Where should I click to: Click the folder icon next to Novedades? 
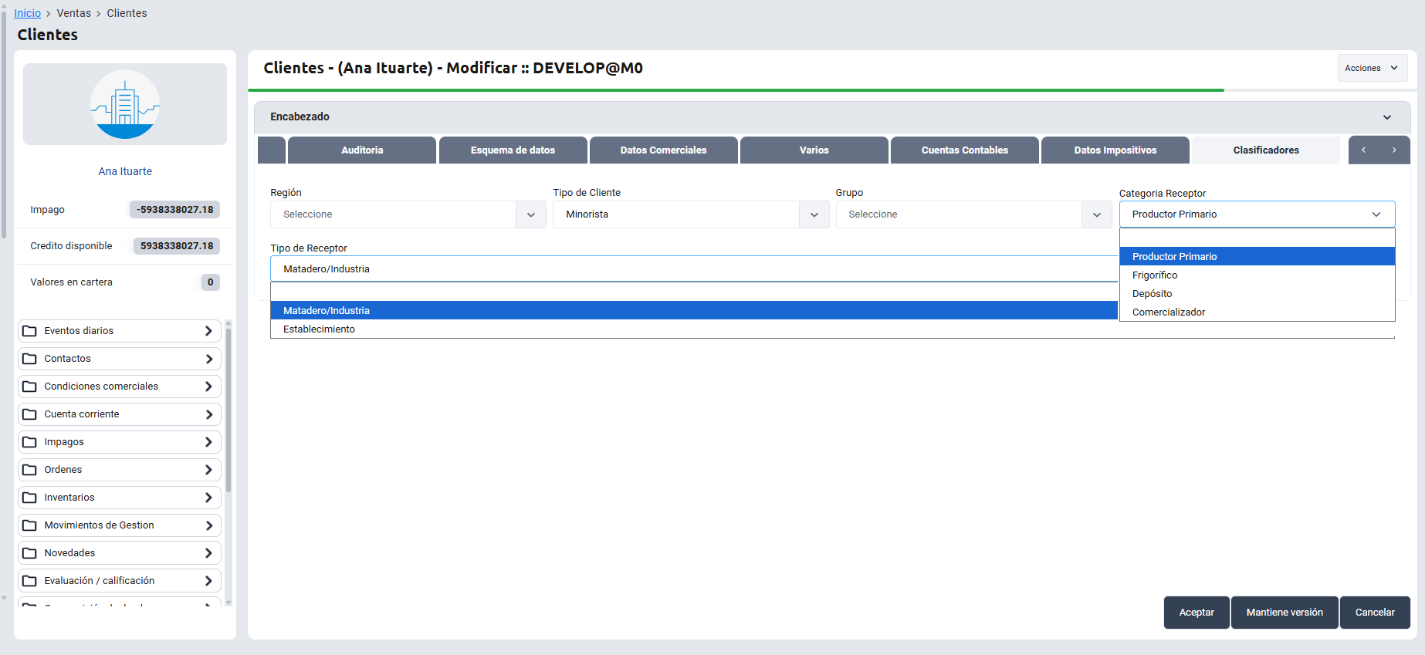30,553
